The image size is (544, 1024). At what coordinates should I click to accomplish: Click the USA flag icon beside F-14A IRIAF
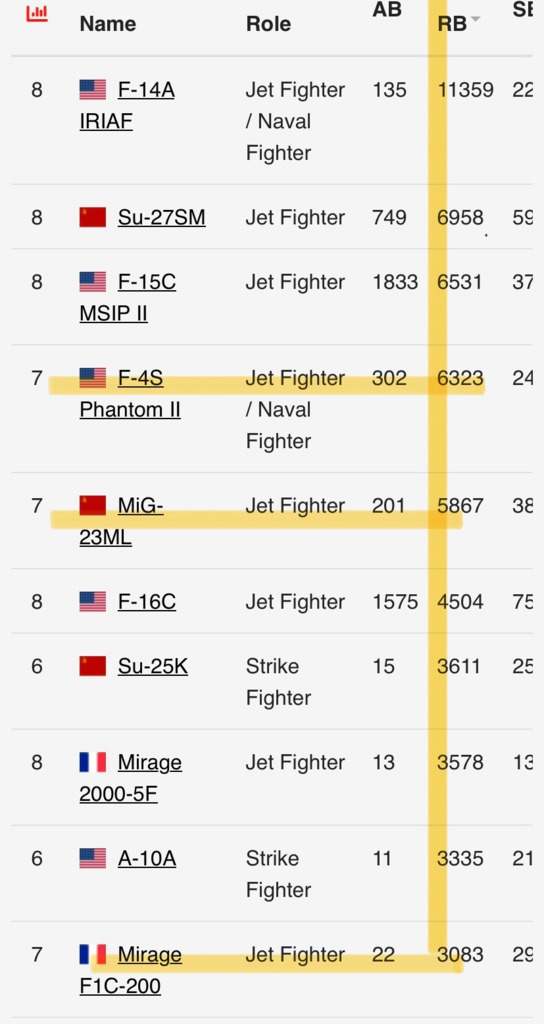pos(93,89)
